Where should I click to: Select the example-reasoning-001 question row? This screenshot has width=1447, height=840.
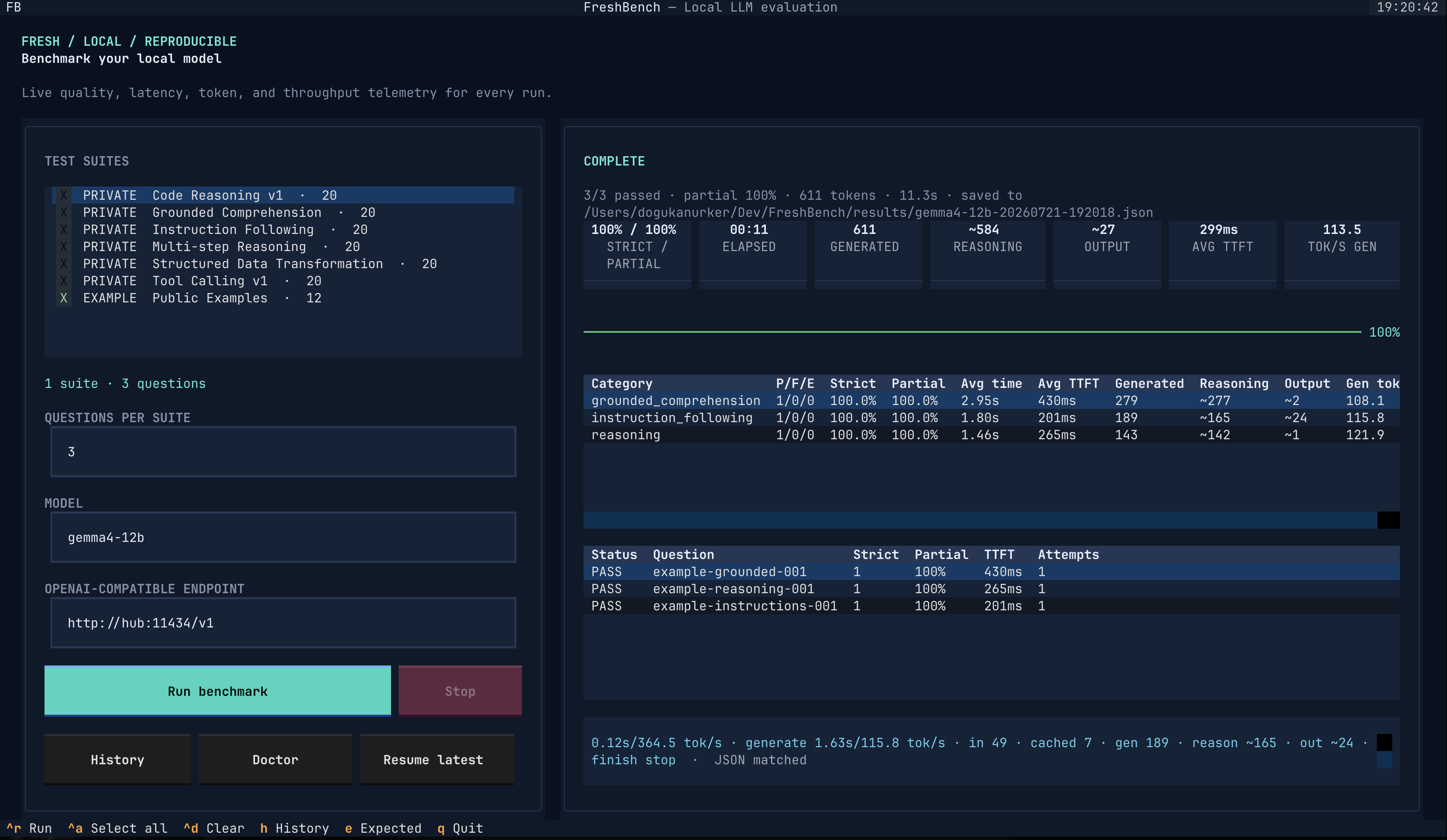point(992,589)
